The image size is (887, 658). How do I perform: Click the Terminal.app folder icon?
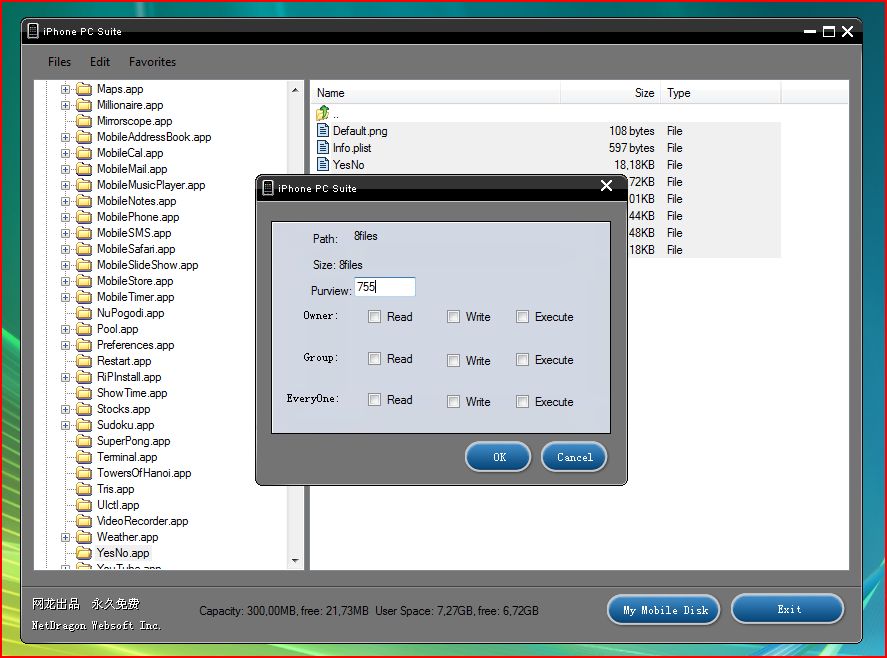84,457
